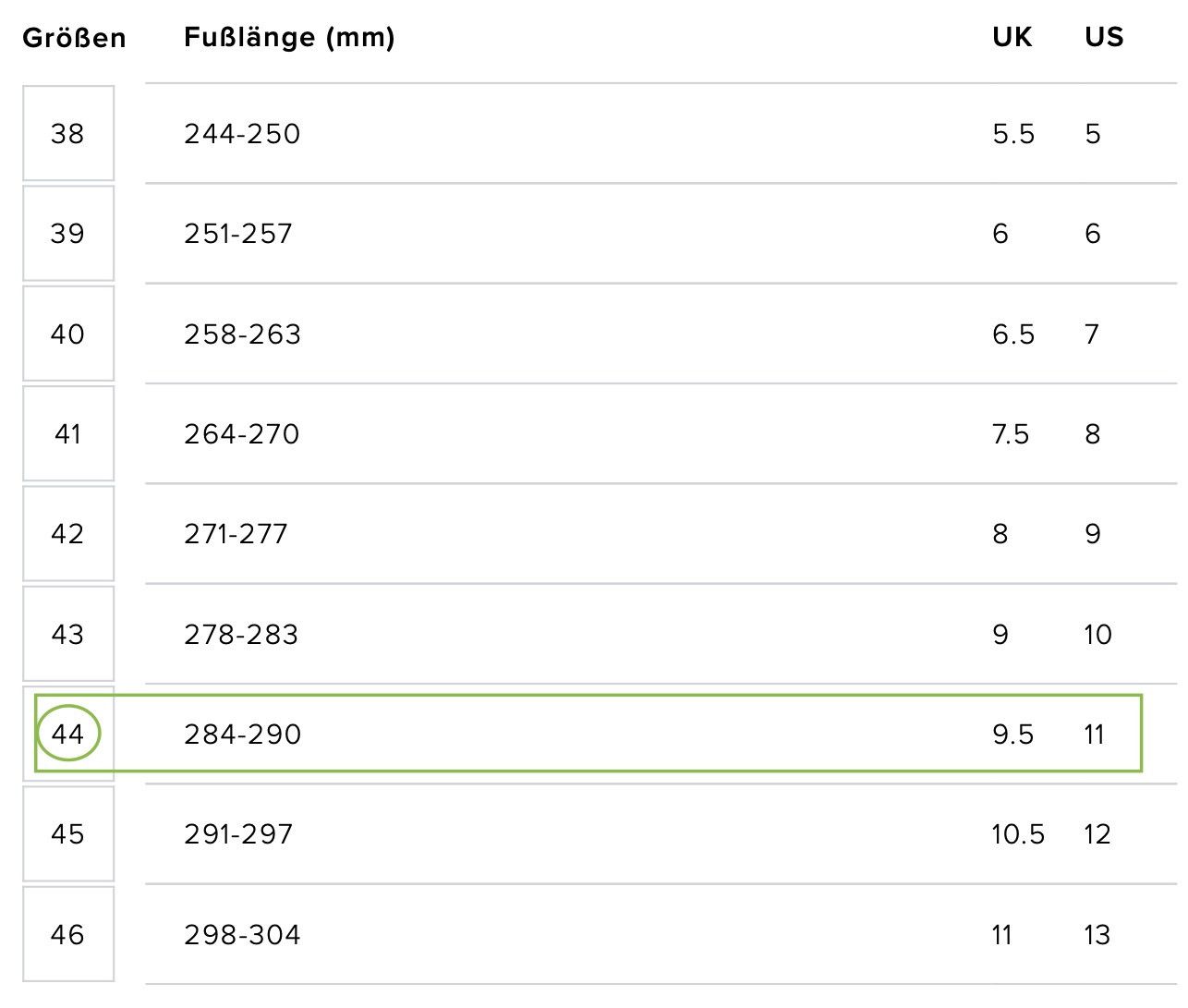Select size 45 box
The image size is (1188, 1008).
click(68, 833)
